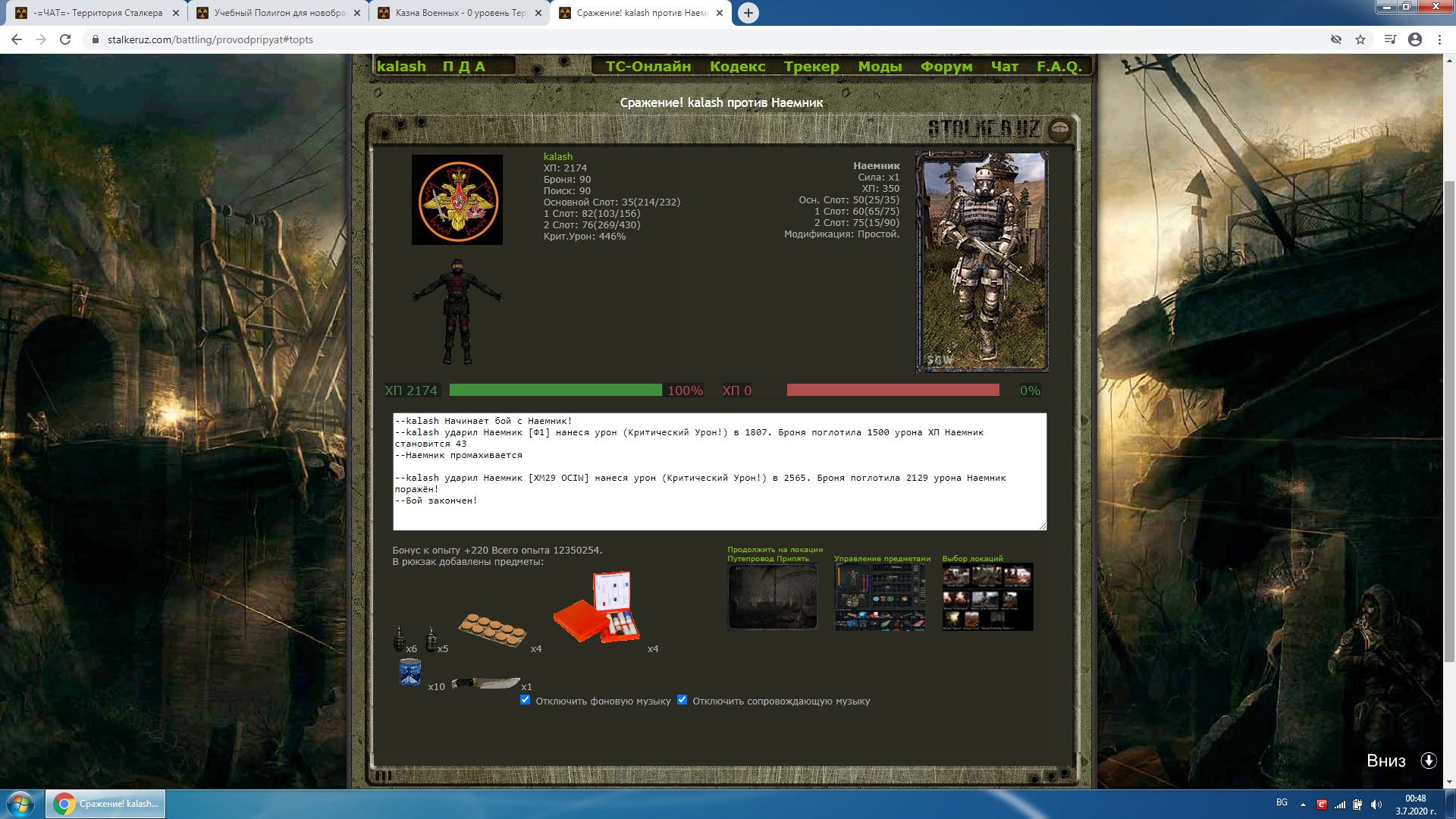
Task: Click Управление предметами link
Action: point(881,559)
